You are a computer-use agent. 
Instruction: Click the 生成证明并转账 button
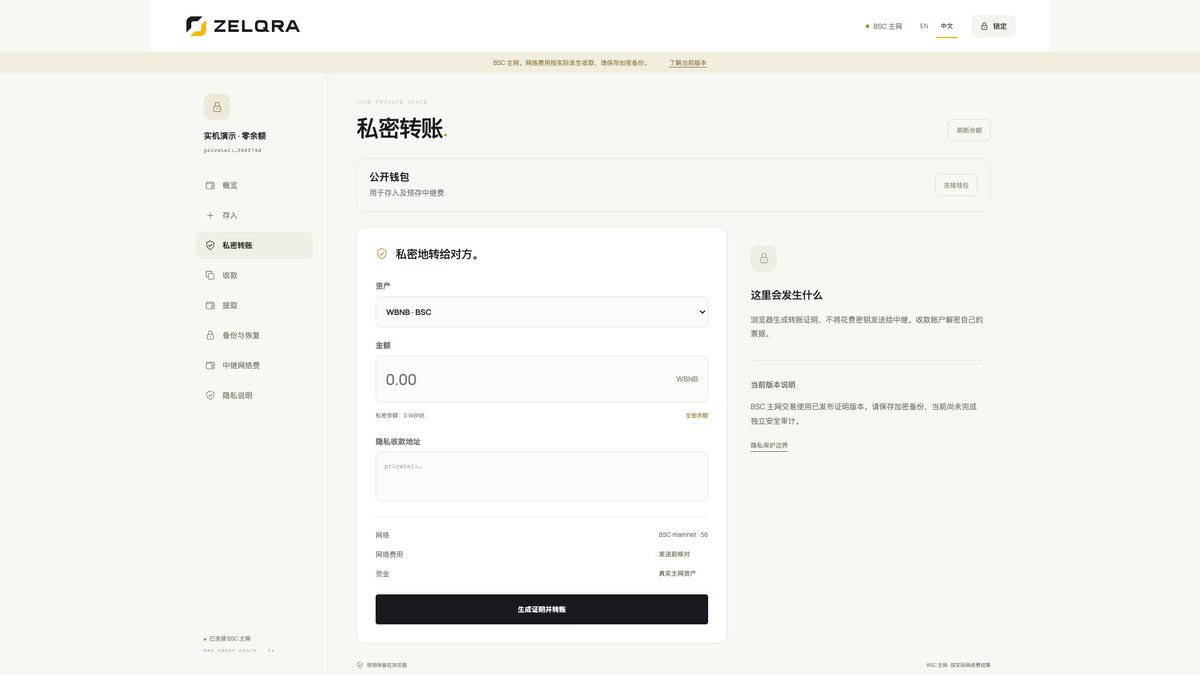(541, 609)
